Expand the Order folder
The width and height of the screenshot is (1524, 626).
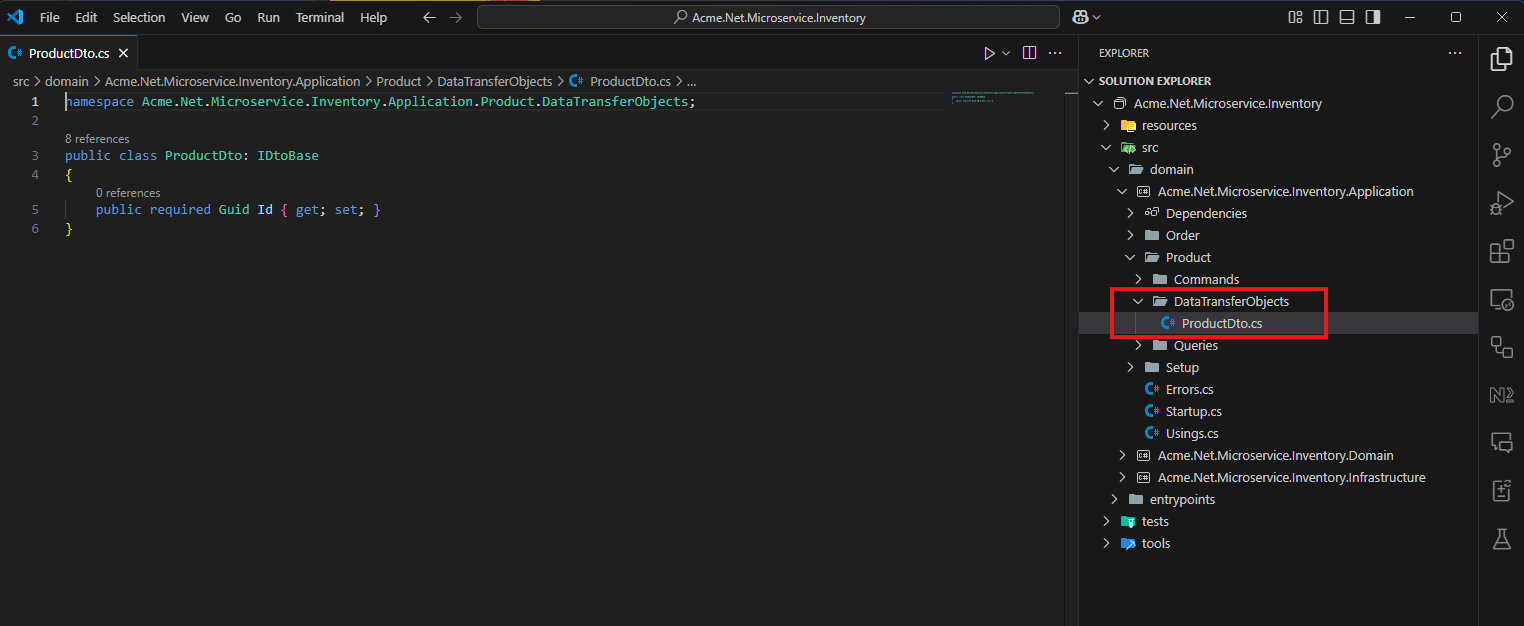1130,235
